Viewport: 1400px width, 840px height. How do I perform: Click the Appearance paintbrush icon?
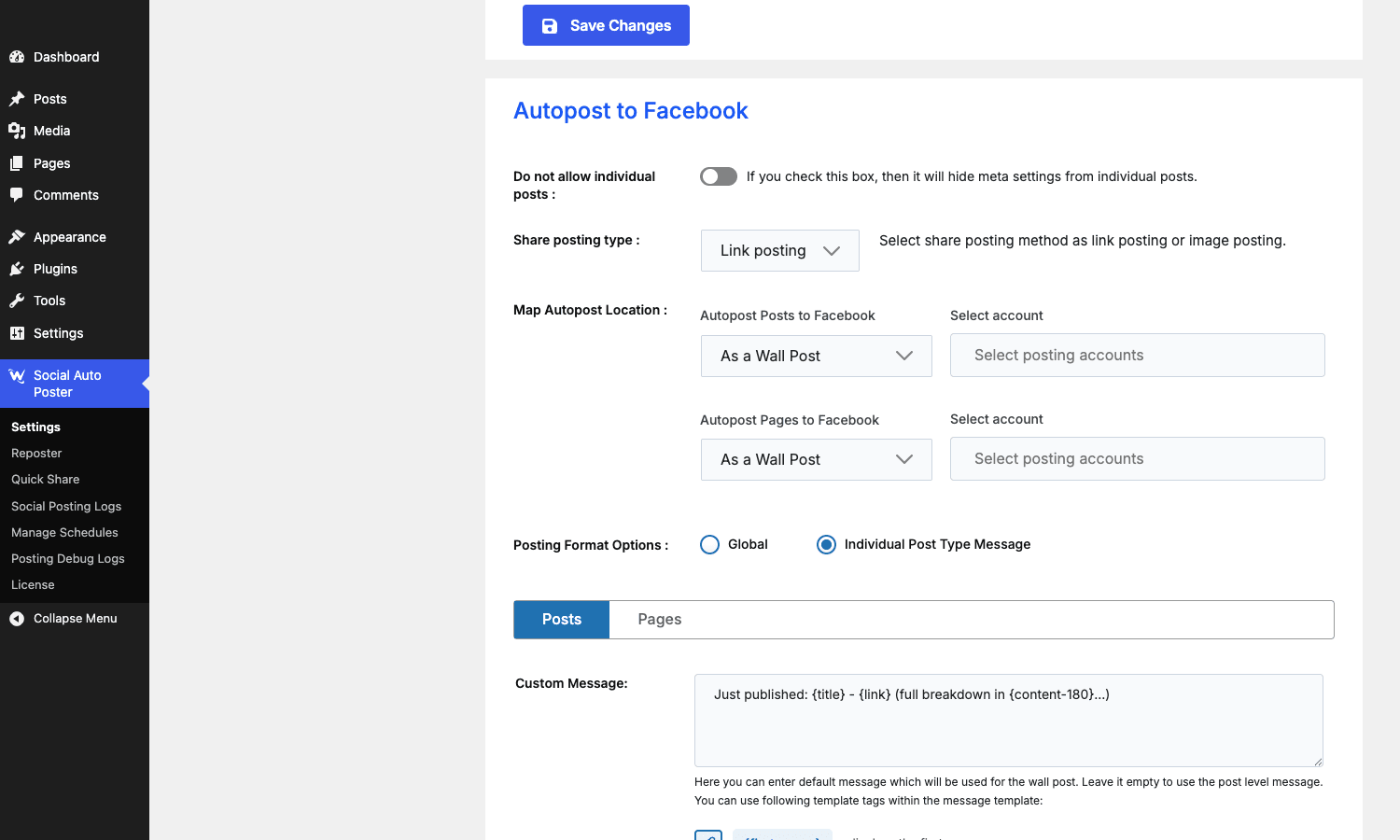tap(17, 237)
